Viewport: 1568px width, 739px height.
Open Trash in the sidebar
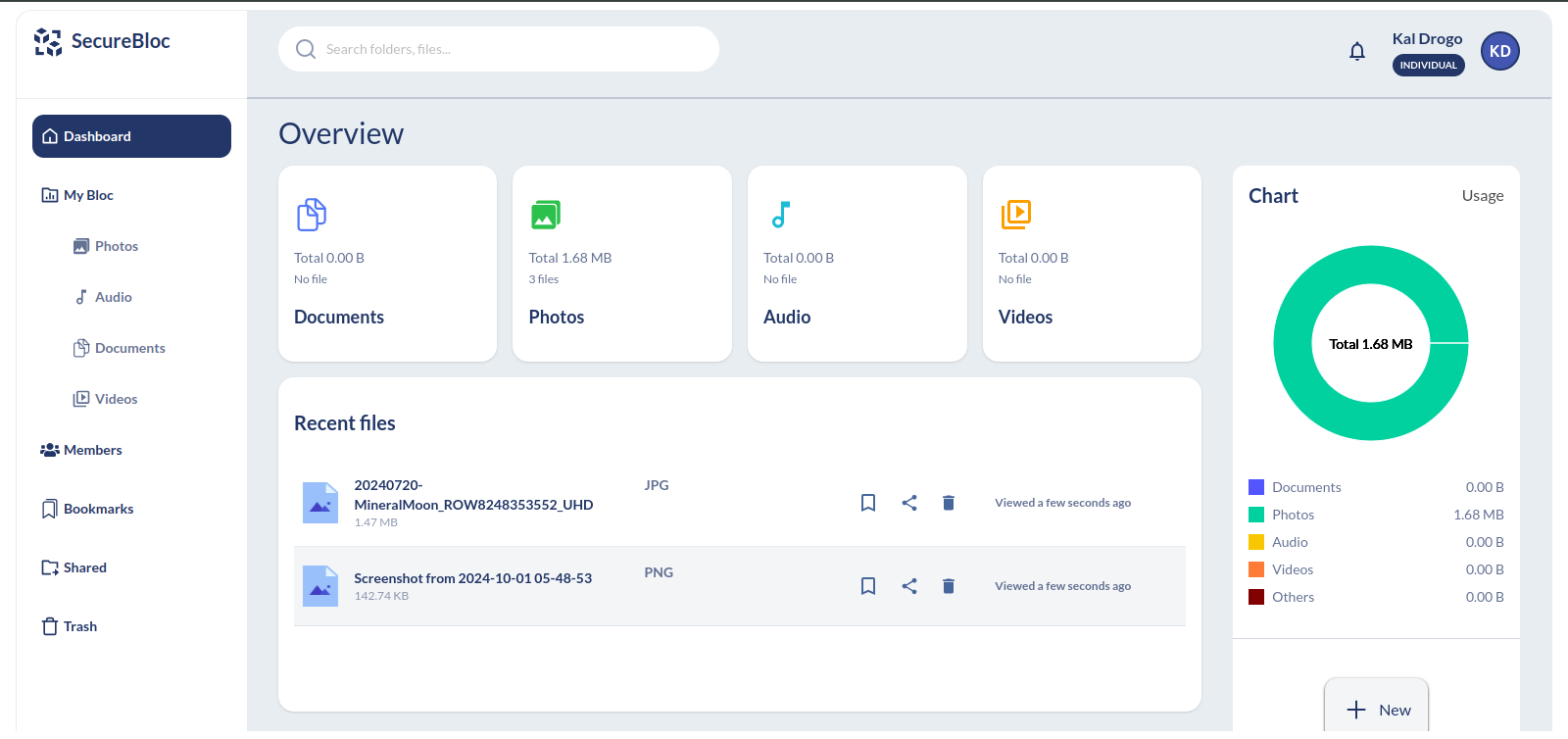(x=79, y=626)
